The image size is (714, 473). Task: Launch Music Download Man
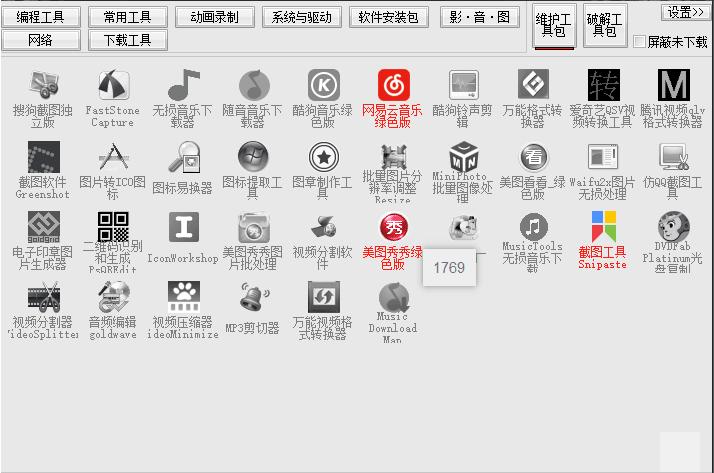coord(393,297)
